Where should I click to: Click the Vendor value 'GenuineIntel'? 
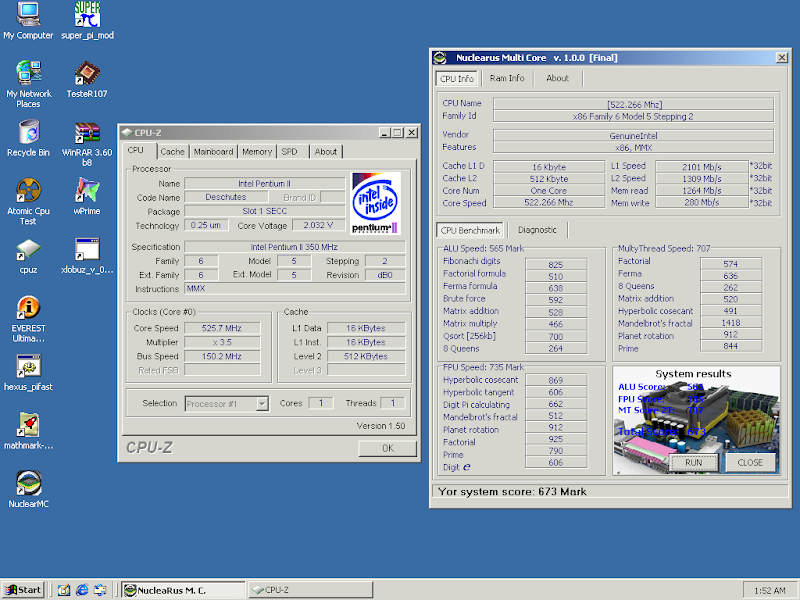[633, 136]
